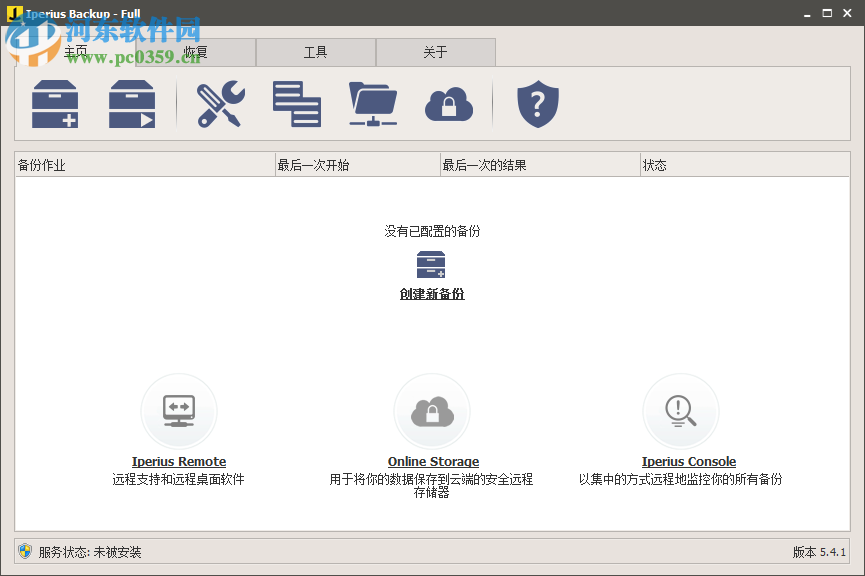Switch to the 恢复 tab
This screenshot has width=865, height=576.
pyautogui.click(x=195, y=52)
